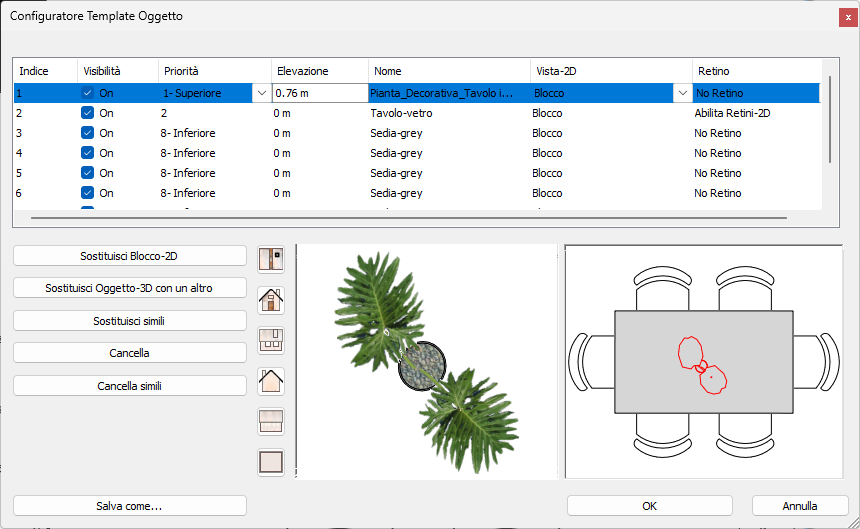Click Sostituisci Blocco-2D button
The image size is (860, 529).
point(129,256)
